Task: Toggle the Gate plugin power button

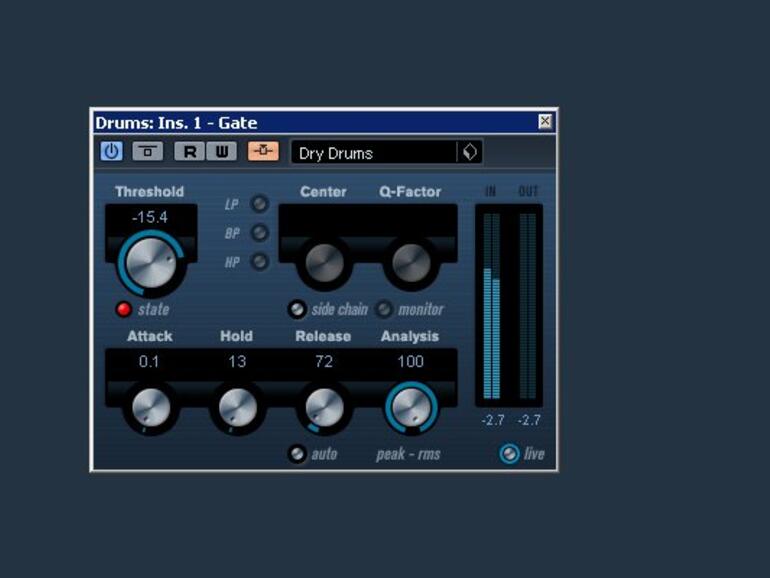Action: [x=111, y=151]
